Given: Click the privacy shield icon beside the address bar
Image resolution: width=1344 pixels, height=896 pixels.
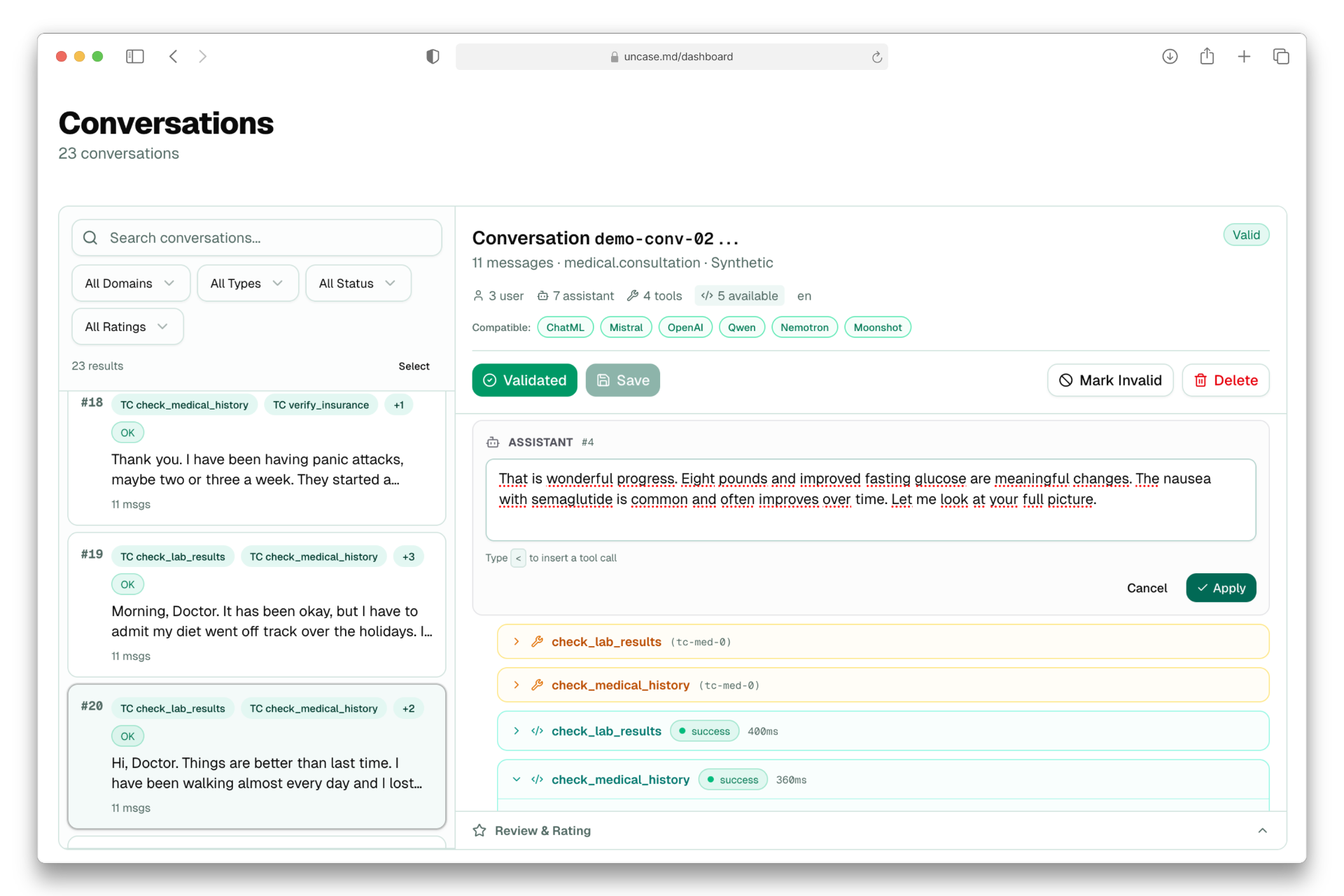Looking at the screenshot, I should pos(433,57).
